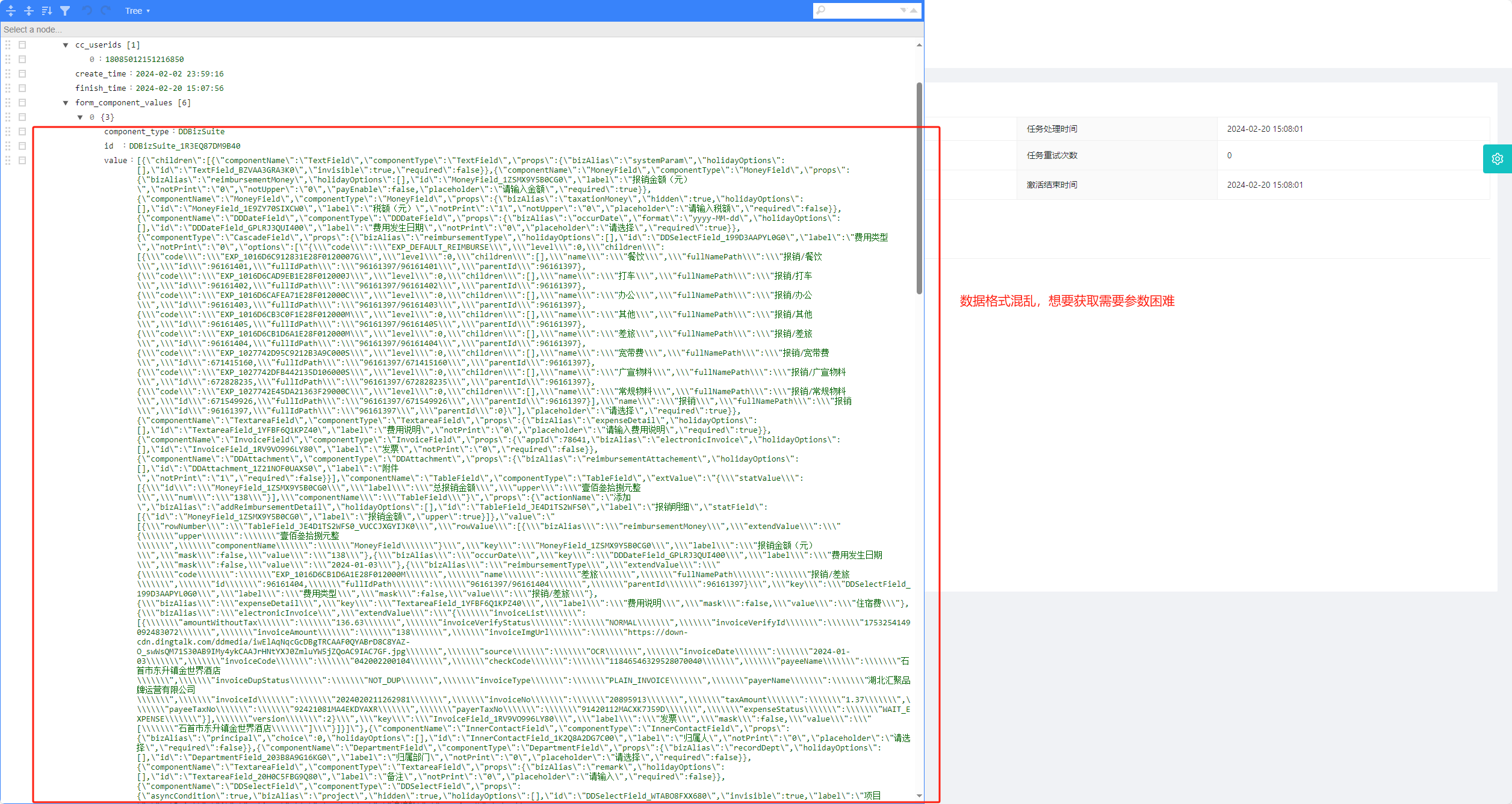
Task: Select the form_component_values field name
Action: point(123,103)
